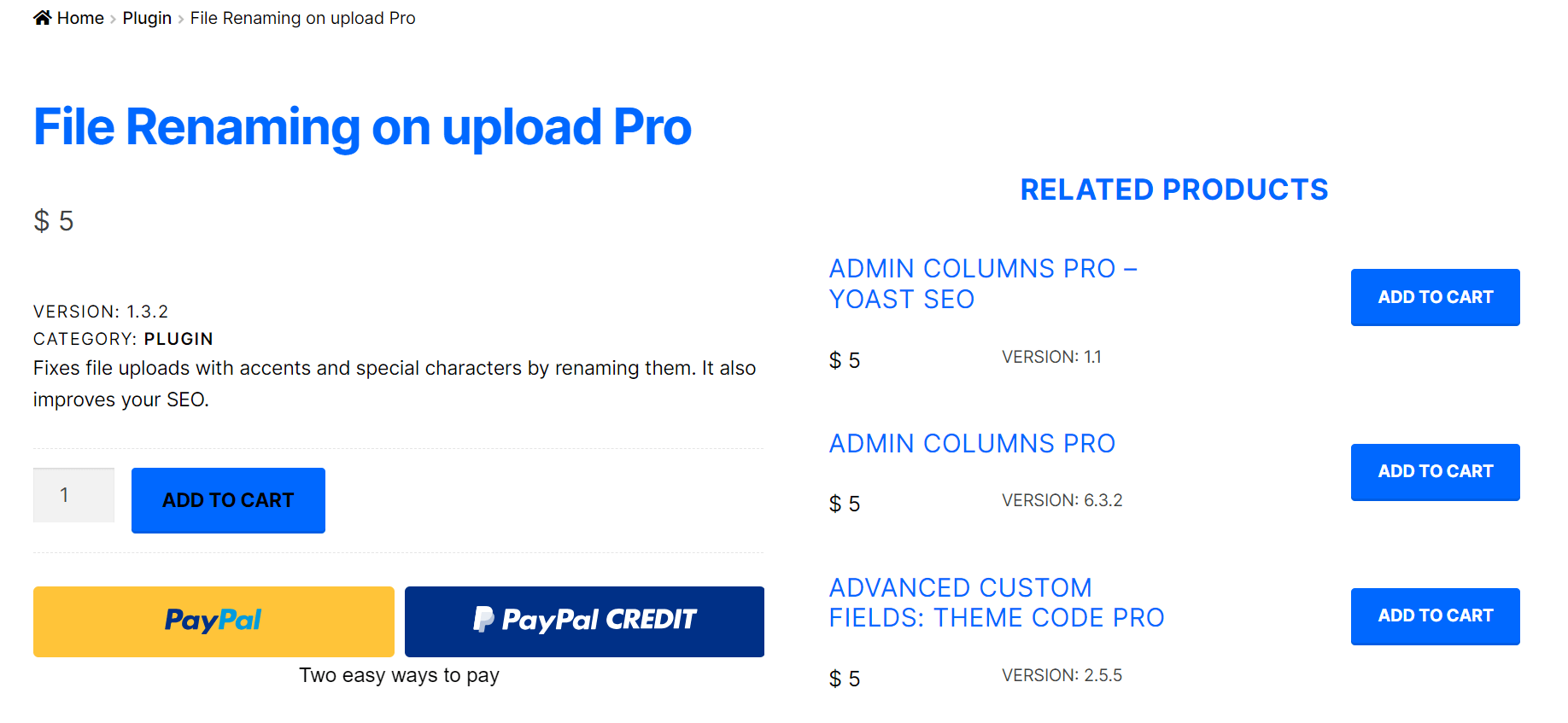Click the quantity input field
This screenshot has height=723, width=1568.
(73, 495)
